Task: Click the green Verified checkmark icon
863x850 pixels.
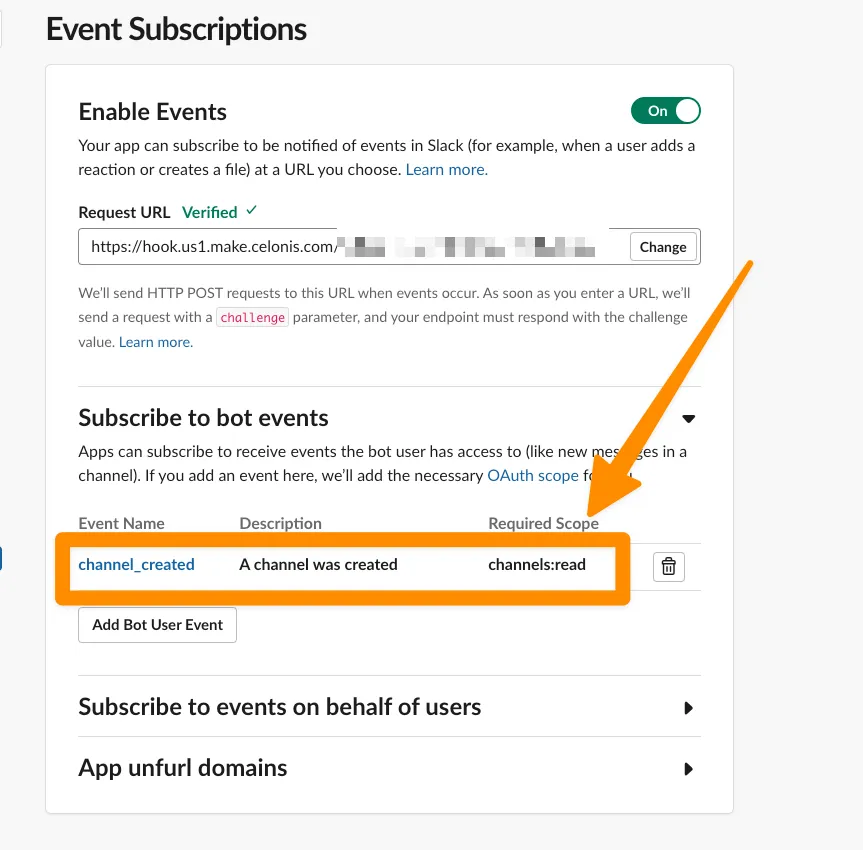Action: pos(251,211)
